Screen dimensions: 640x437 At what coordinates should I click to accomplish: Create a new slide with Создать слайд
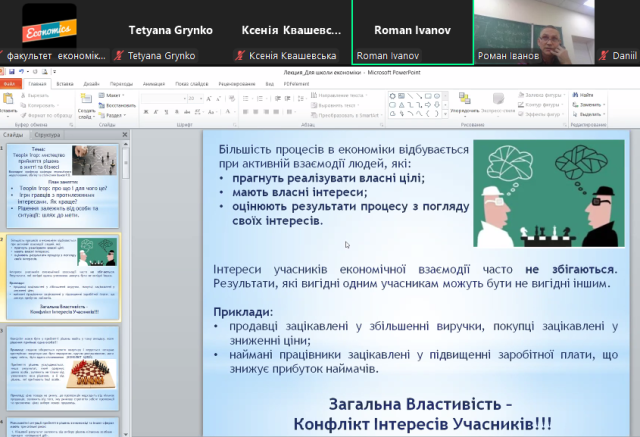(x=86, y=106)
